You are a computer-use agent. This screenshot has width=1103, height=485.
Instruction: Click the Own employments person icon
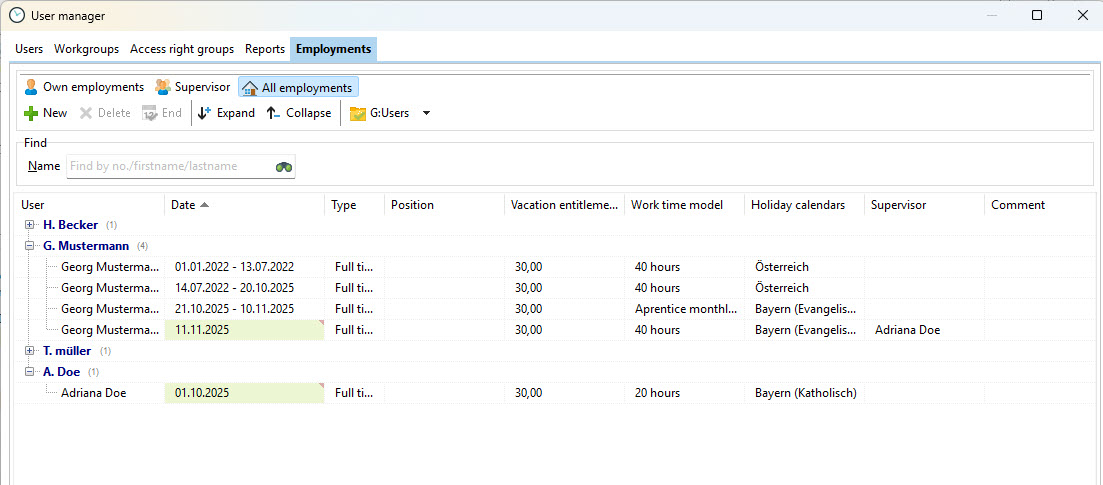pyautogui.click(x=31, y=87)
